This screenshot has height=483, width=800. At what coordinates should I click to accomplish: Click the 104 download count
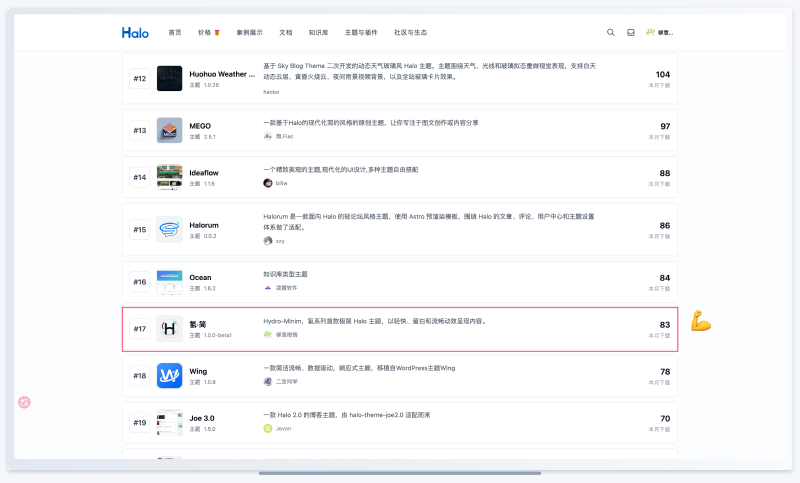pyautogui.click(x=663, y=74)
